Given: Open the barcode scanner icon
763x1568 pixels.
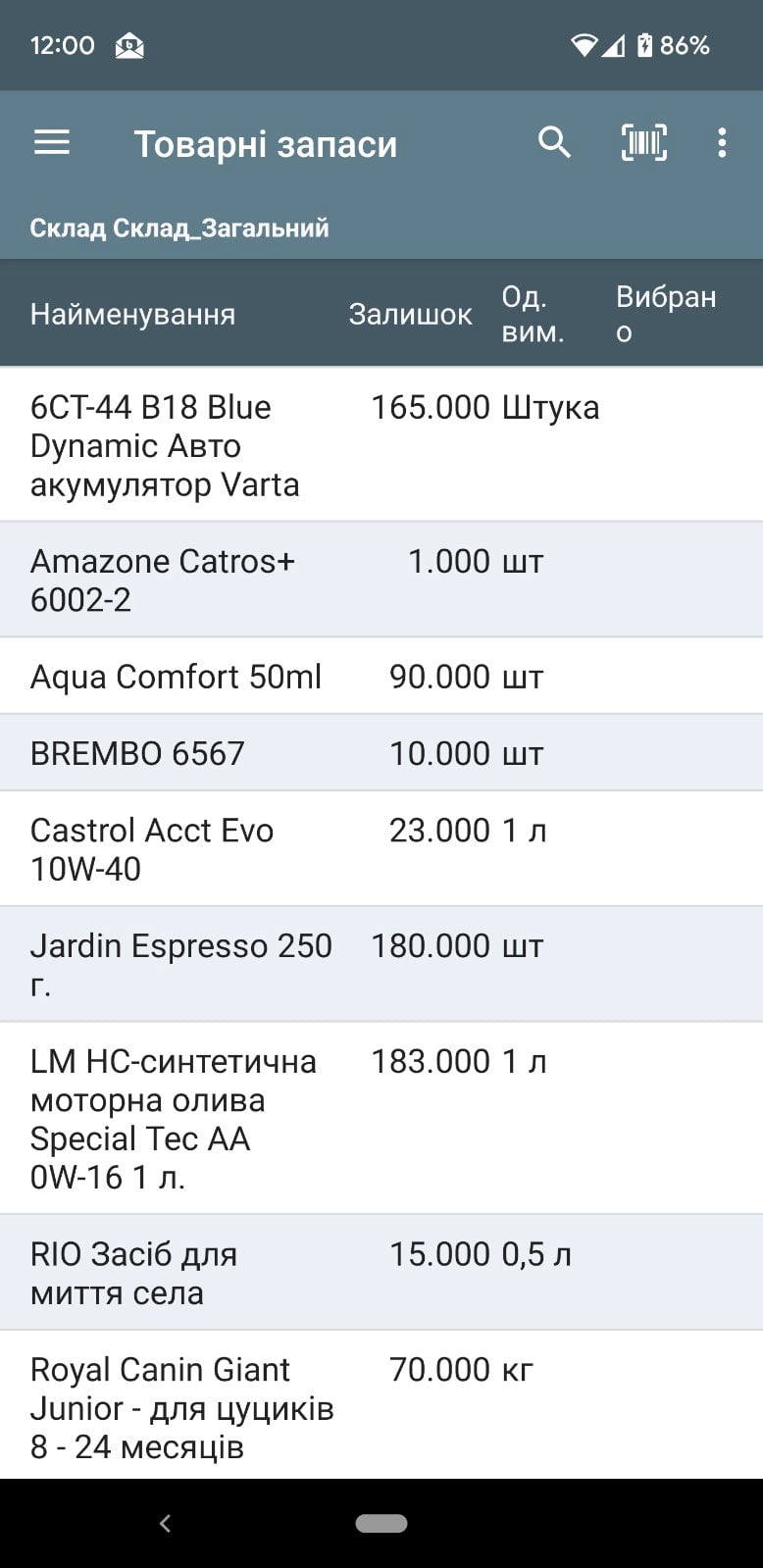Looking at the screenshot, I should [643, 143].
